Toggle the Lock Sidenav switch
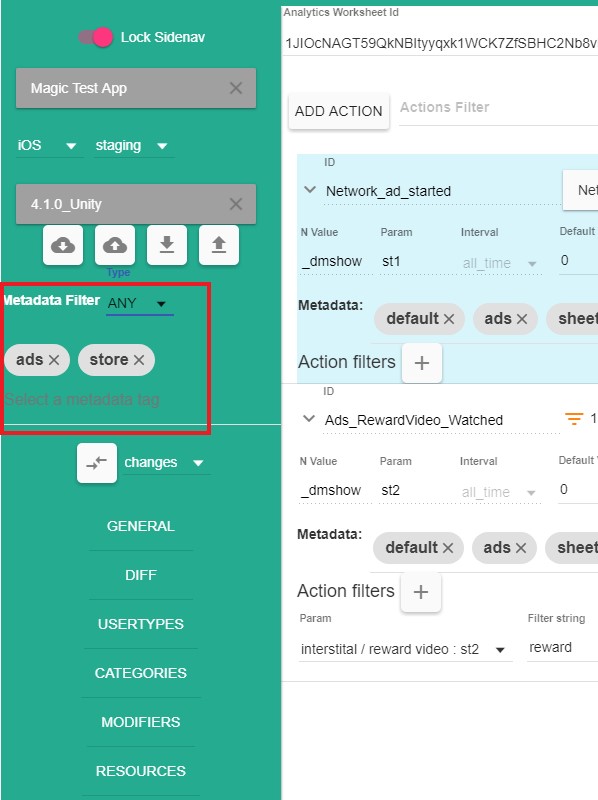This screenshot has width=598, height=800. [95, 37]
